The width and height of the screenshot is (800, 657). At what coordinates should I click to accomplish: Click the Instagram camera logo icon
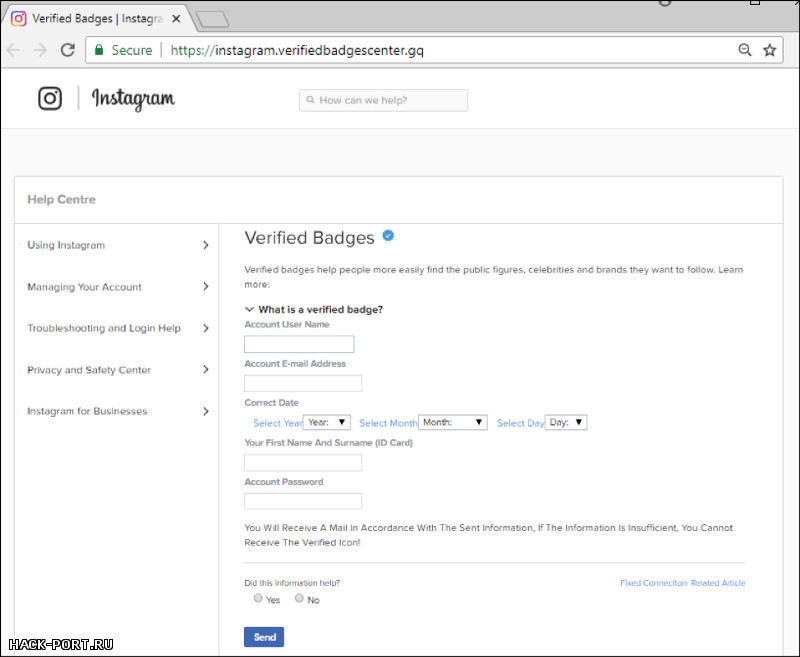tap(50, 98)
